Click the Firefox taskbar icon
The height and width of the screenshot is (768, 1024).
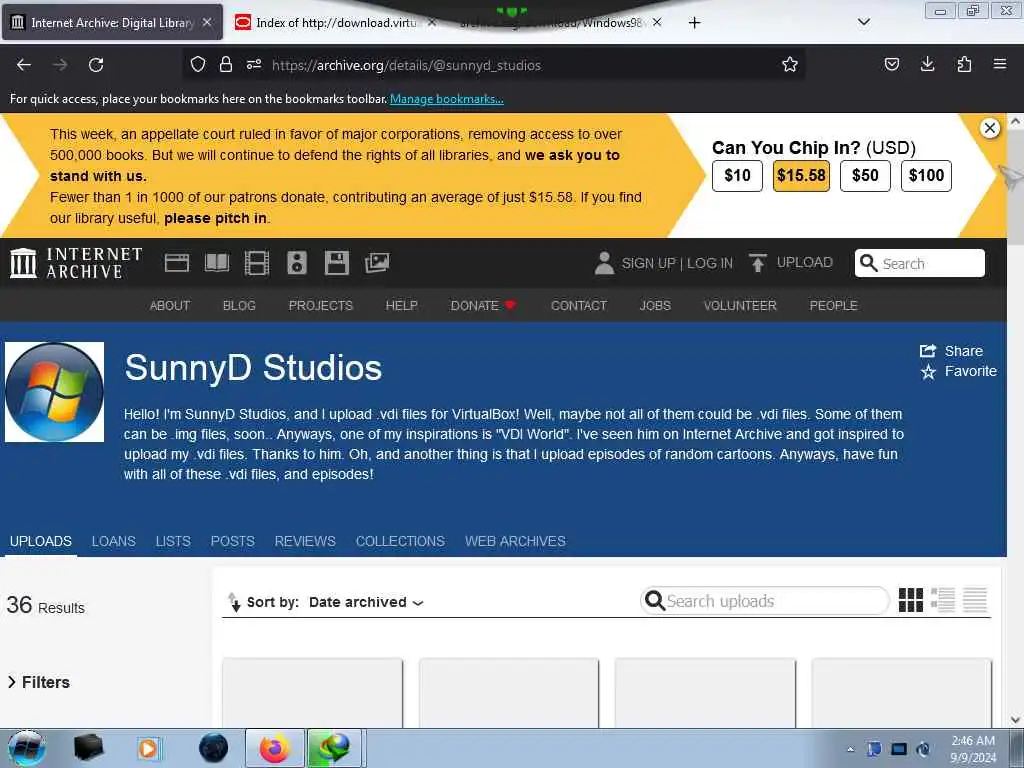point(274,748)
